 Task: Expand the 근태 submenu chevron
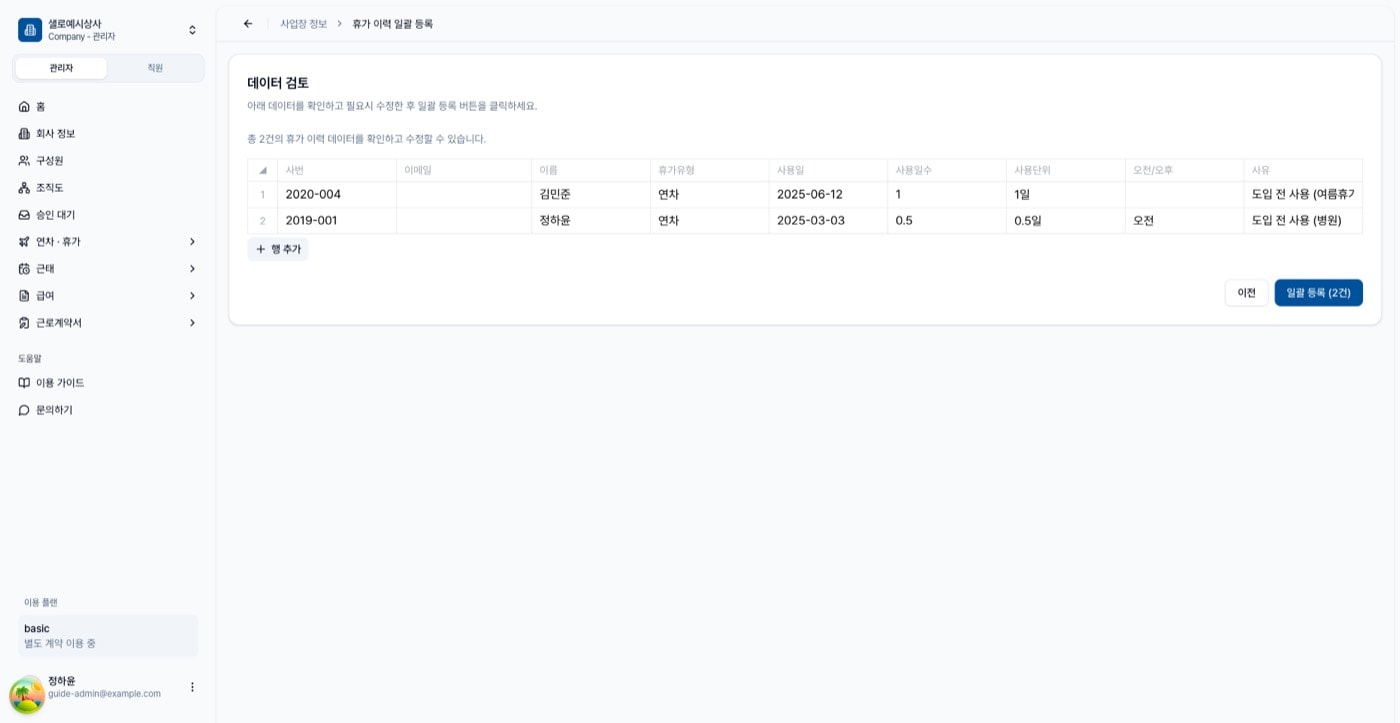coord(192,268)
